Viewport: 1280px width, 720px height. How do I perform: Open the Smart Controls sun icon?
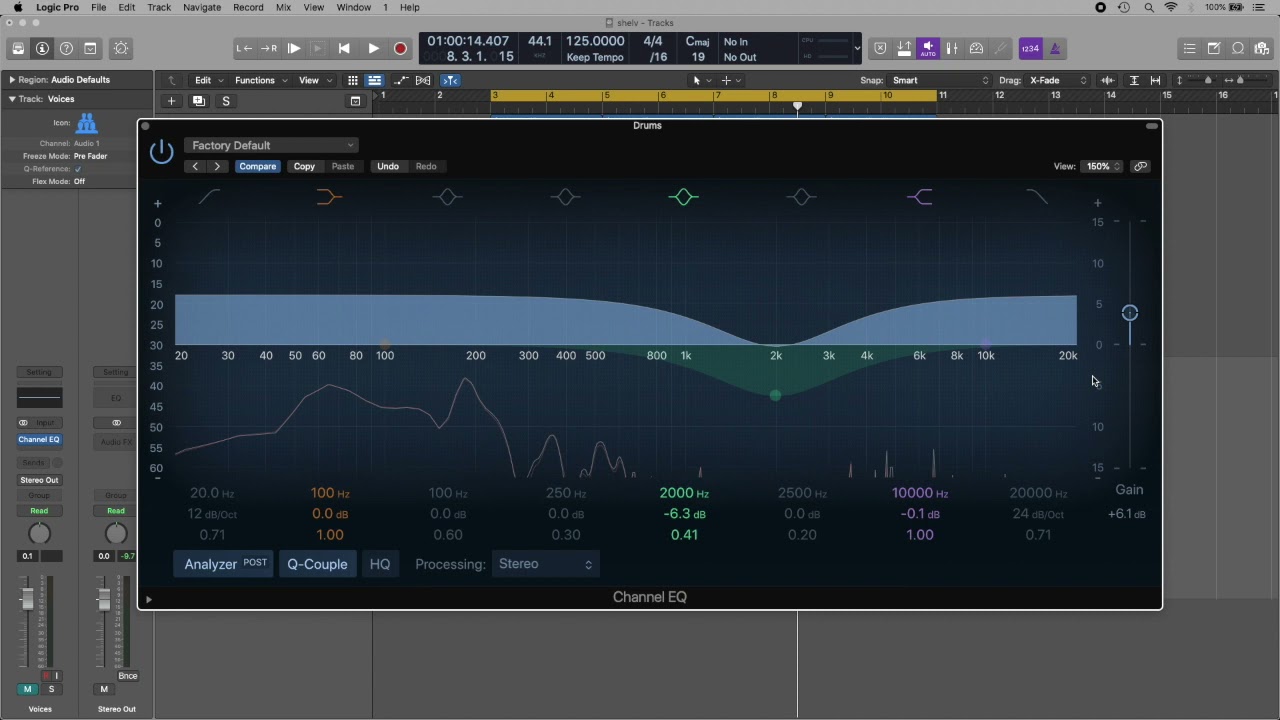121,48
